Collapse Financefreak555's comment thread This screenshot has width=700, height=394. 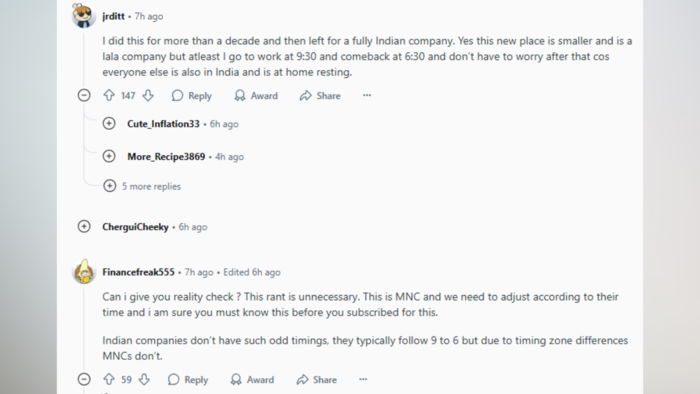(84, 379)
